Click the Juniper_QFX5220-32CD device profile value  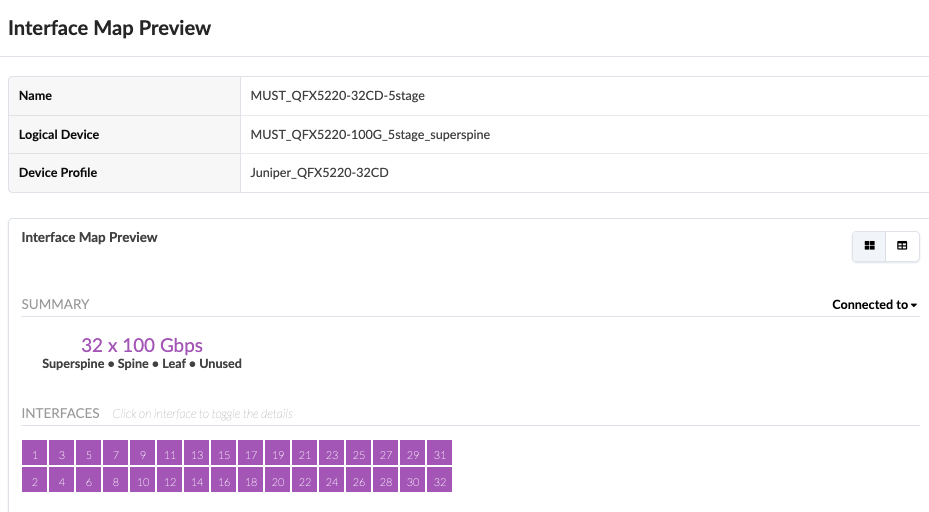pos(319,172)
